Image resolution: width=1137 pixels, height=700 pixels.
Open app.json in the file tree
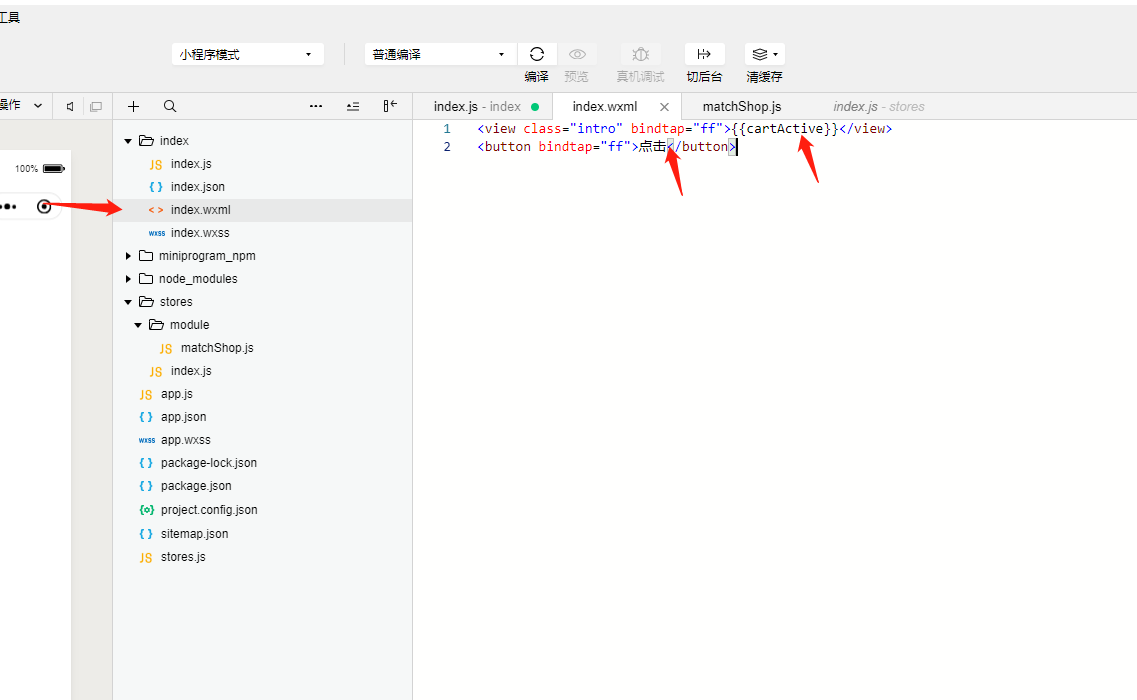183,417
